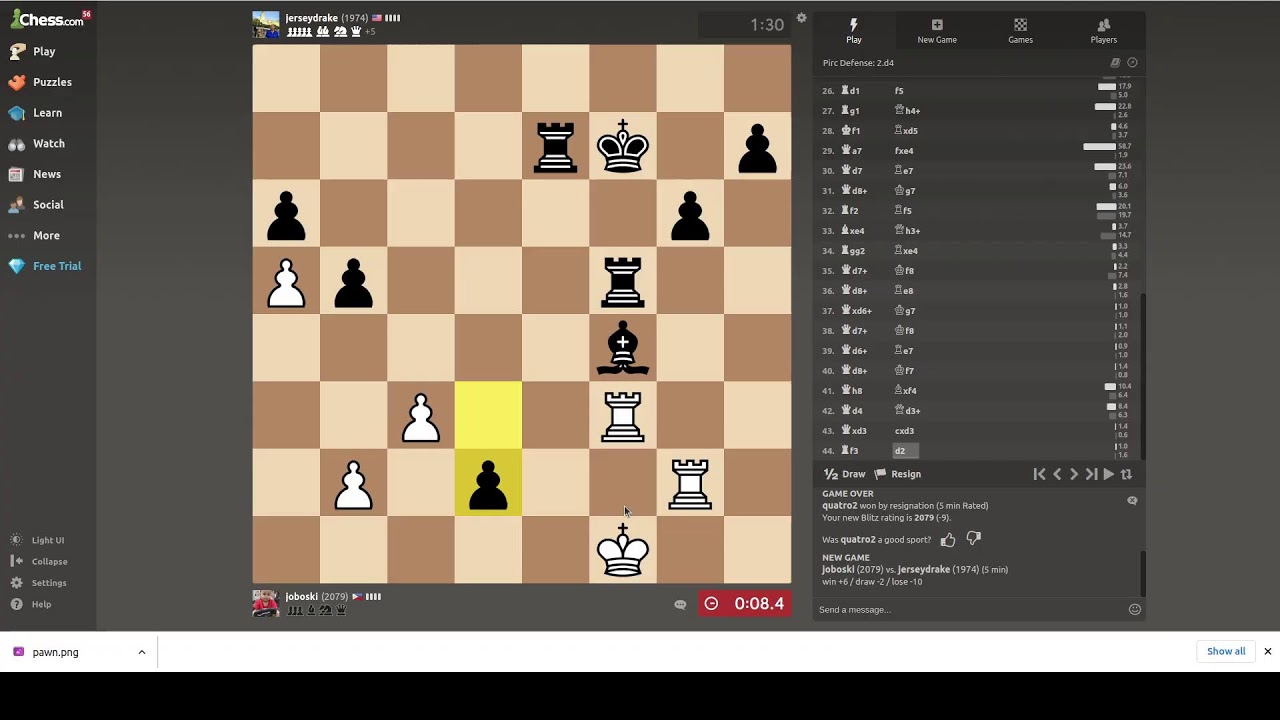The height and width of the screenshot is (720, 1280).
Task: Click the highlighted empty d3 square
Action: tap(488, 415)
